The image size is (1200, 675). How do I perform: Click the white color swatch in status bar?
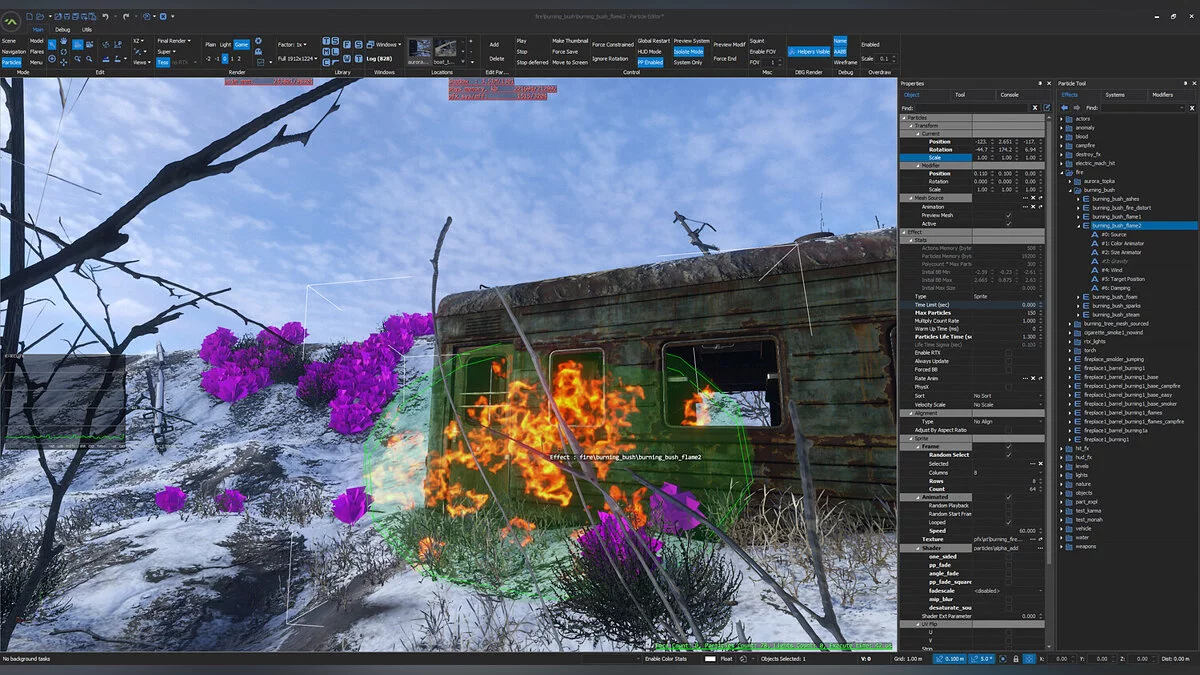[710, 659]
